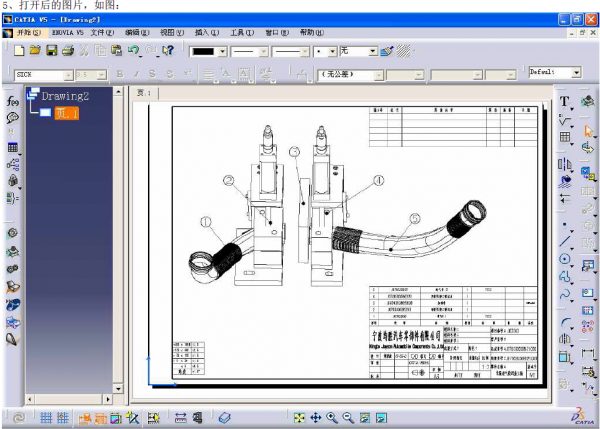Click the New document icon
This screenshot has height=429, width=600.
click(x=19, y=50)
